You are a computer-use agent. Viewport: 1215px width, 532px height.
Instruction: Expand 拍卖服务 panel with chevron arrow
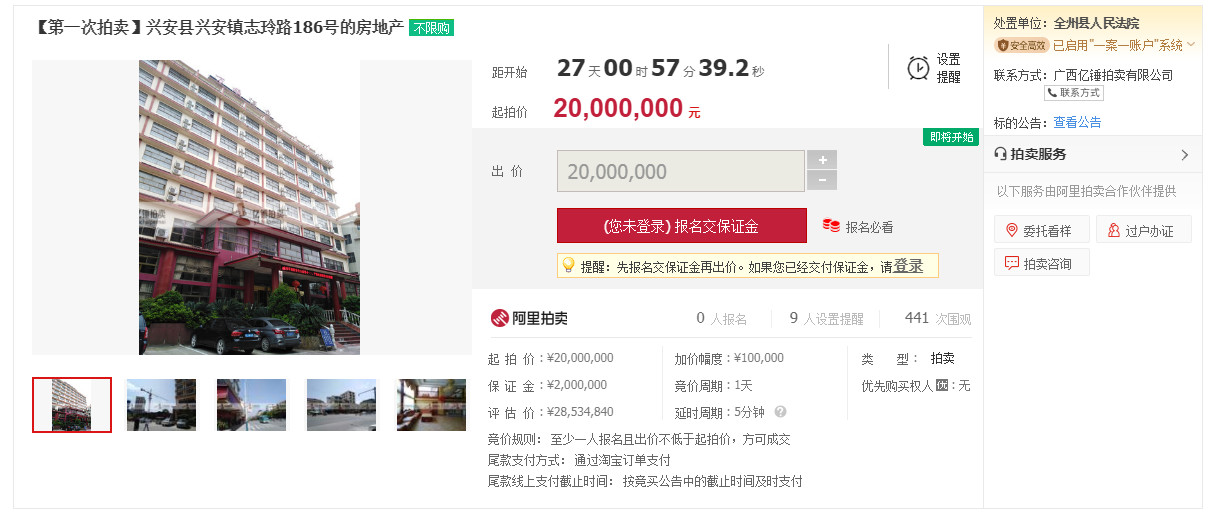tap(1185, 155)
